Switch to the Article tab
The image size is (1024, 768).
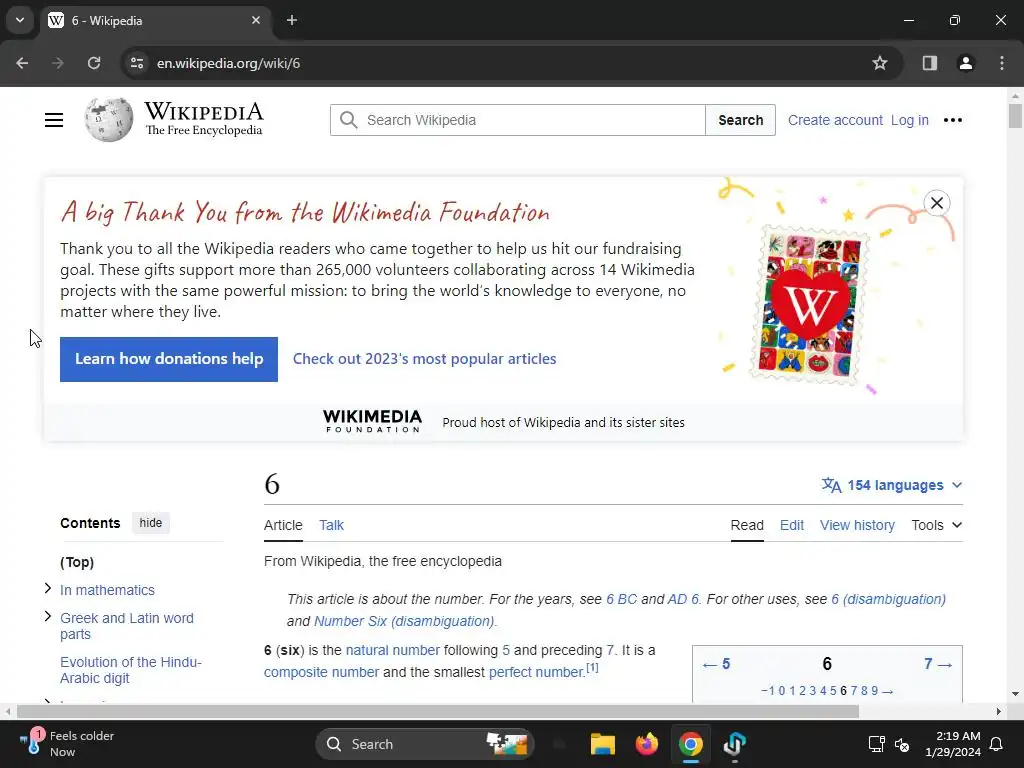coord(283,525)
